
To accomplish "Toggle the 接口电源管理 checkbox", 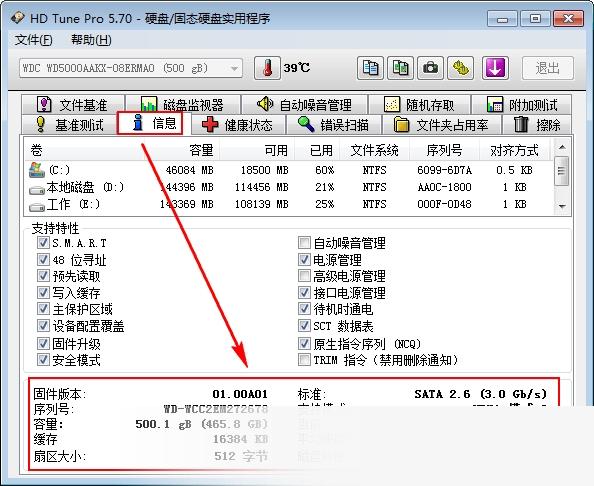I will click(304, 292).
